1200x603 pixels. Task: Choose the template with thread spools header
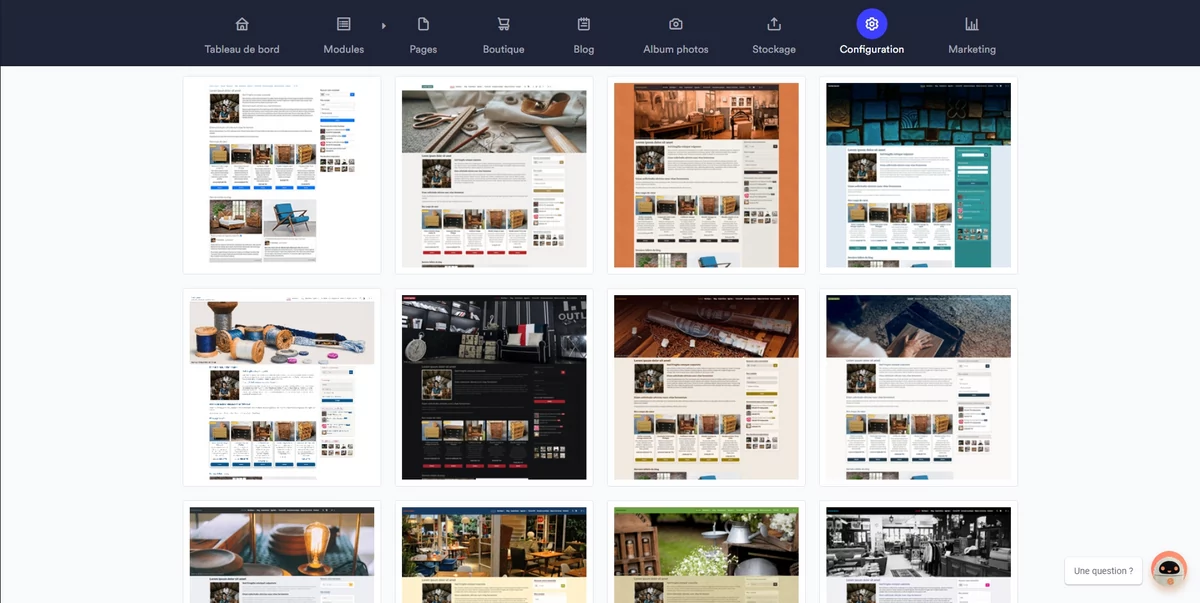tap(282, 388)
